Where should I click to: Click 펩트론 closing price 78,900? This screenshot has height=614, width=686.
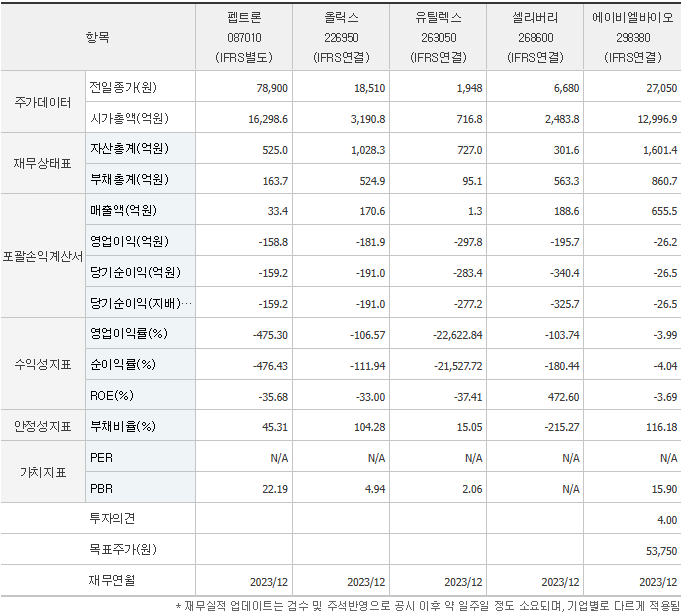pyautogui.click(x=272, y=88)
